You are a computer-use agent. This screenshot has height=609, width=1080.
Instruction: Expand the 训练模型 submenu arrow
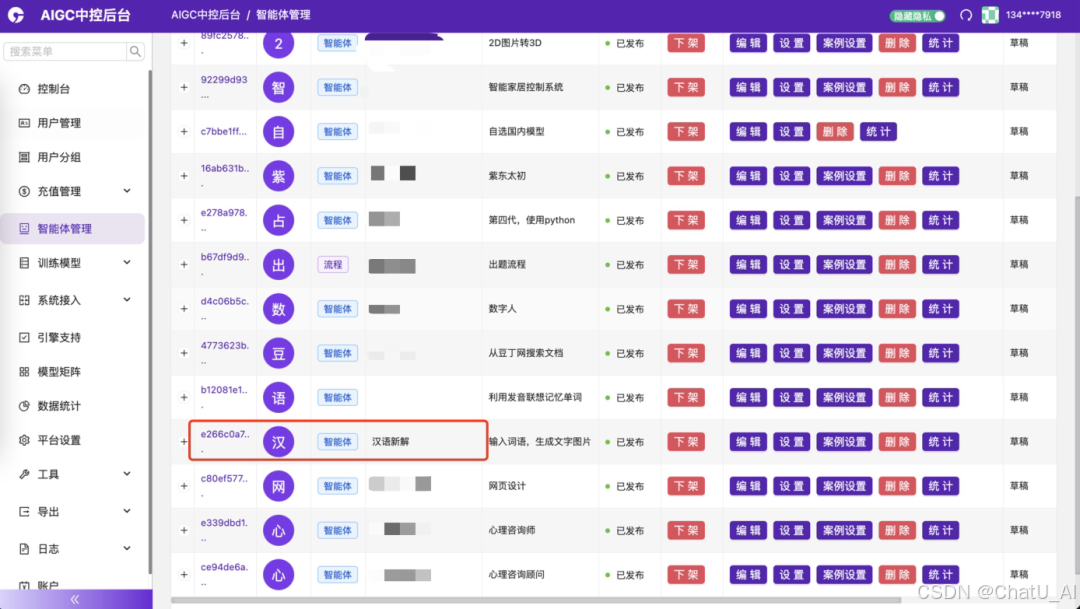127,262
